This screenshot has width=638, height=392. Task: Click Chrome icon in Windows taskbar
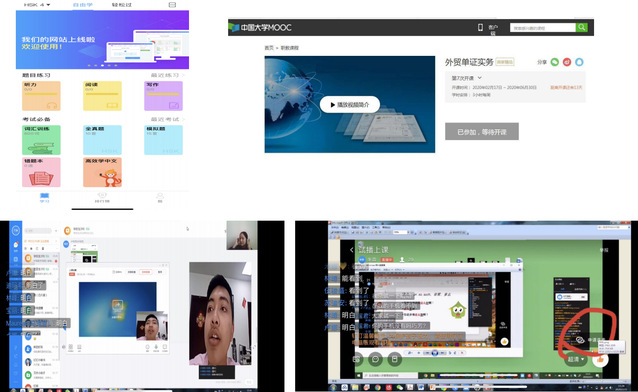tap(378, 388)
